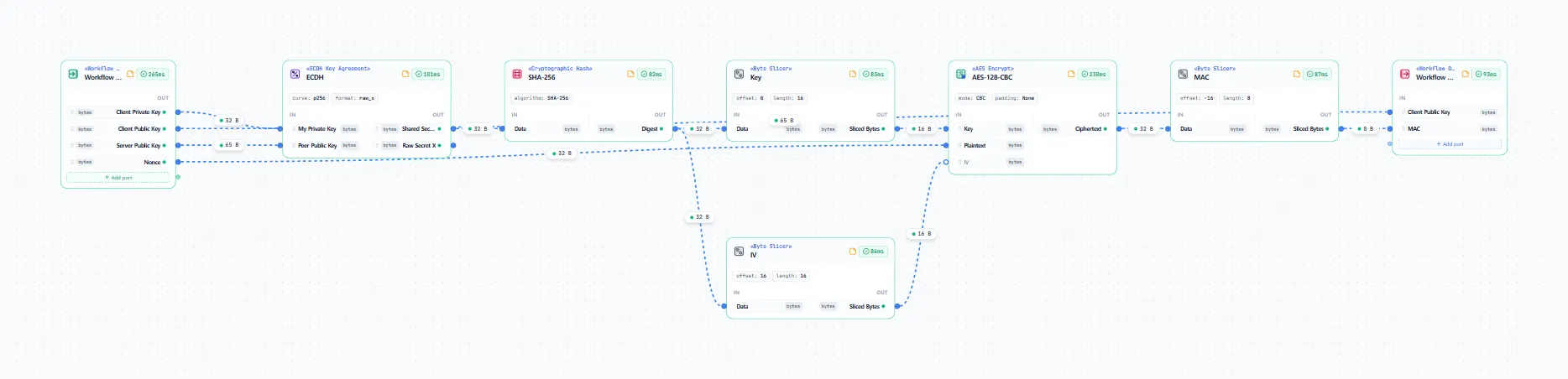
Task: Edit the mode CBC parameter chip
Action: tap(972, 98)
